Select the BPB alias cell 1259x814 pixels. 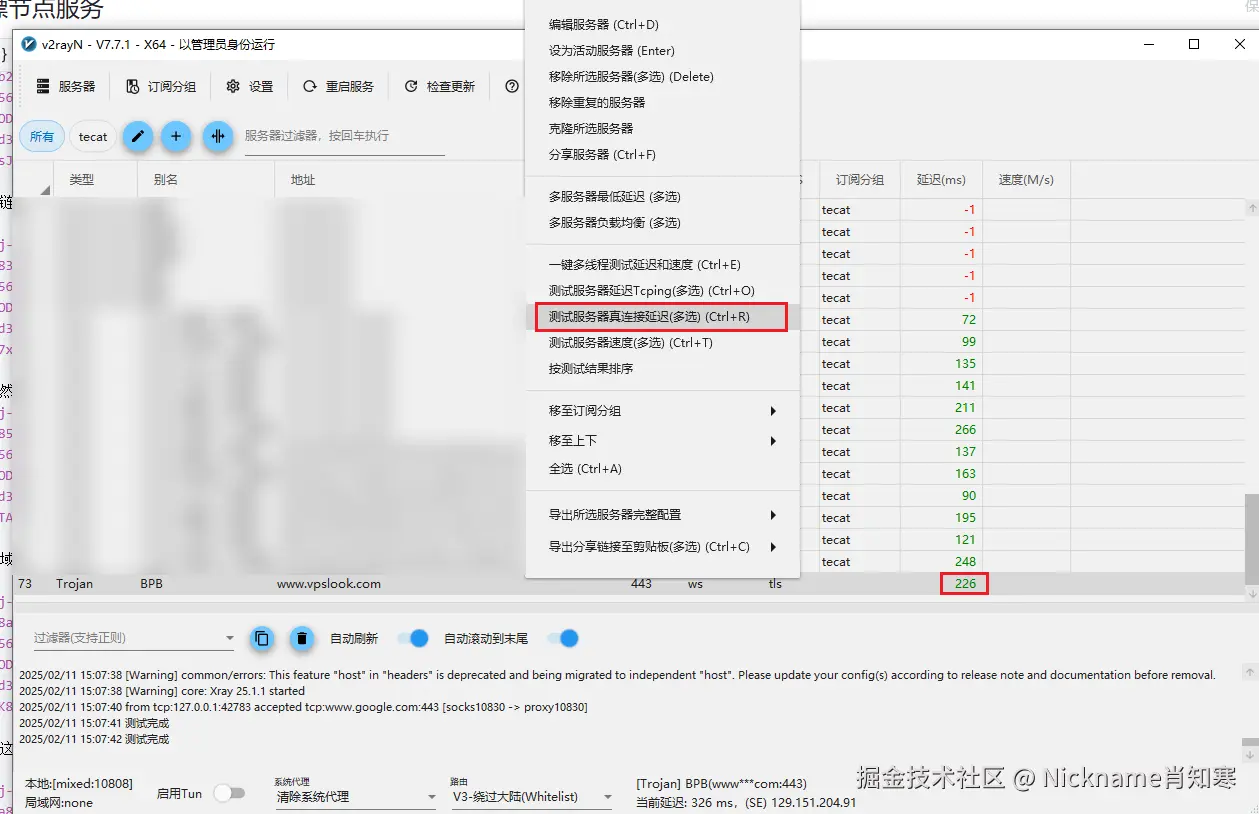tap(151, 584)
